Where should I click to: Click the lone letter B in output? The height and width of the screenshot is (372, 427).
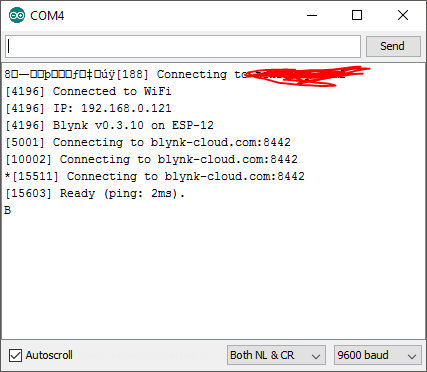[7, 210]
